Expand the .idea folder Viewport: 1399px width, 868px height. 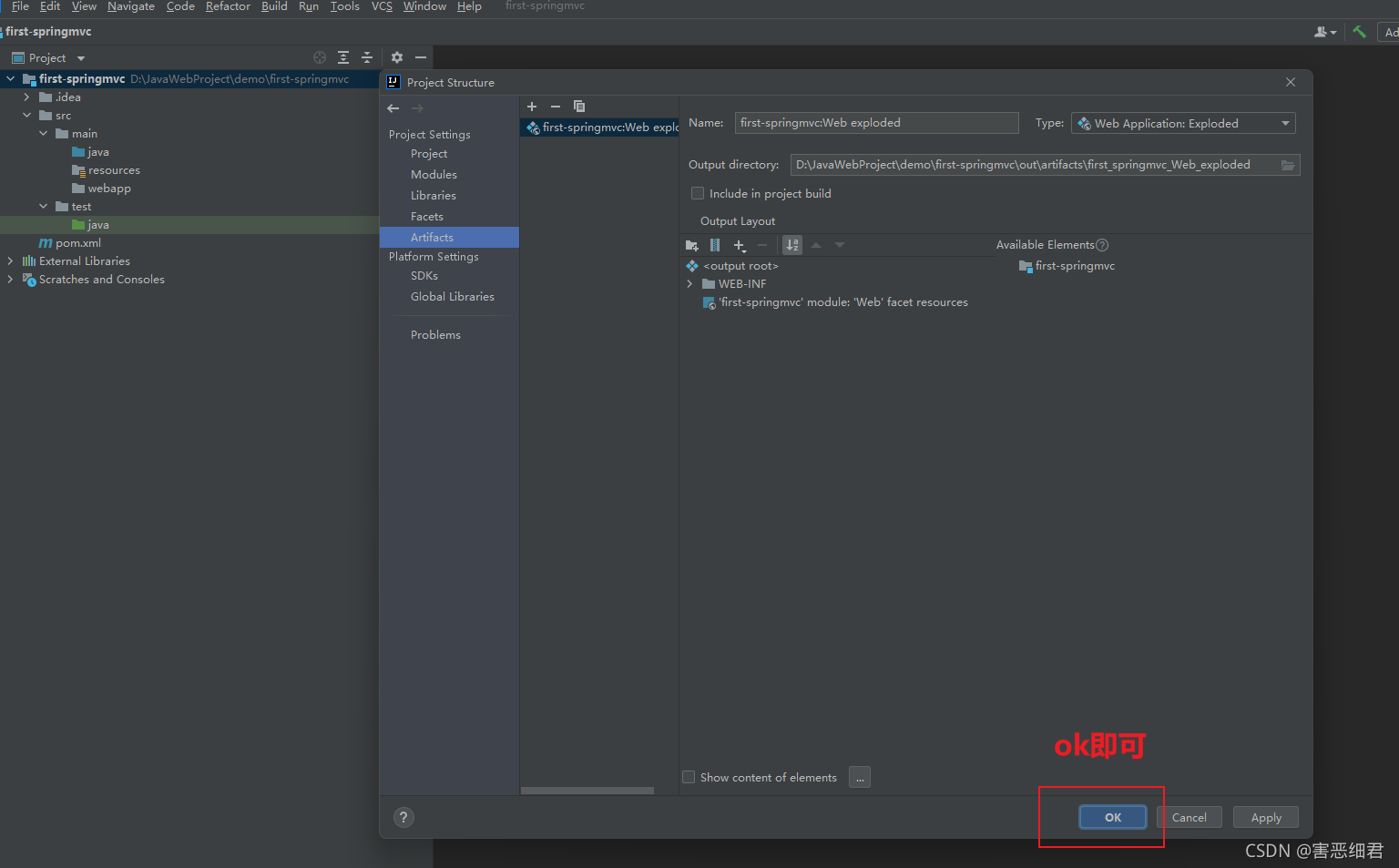(x=26, y=97)
